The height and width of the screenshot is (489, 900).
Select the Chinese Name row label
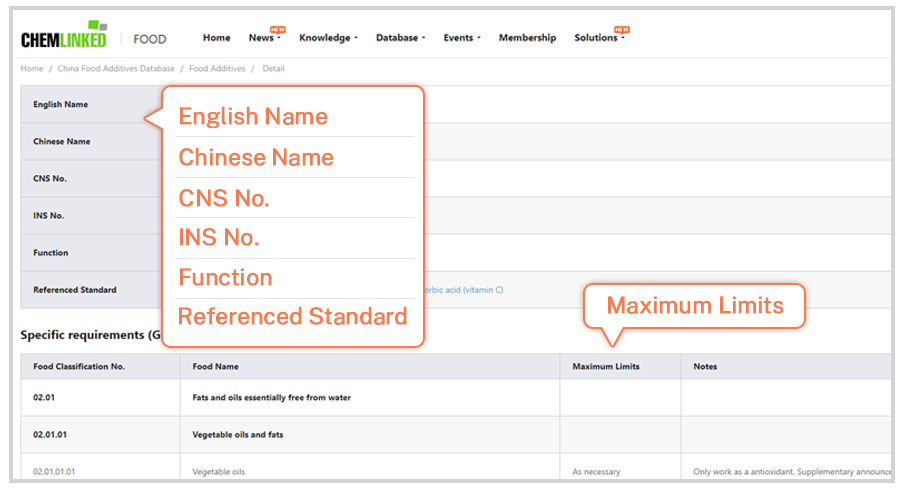click(61, 141)
